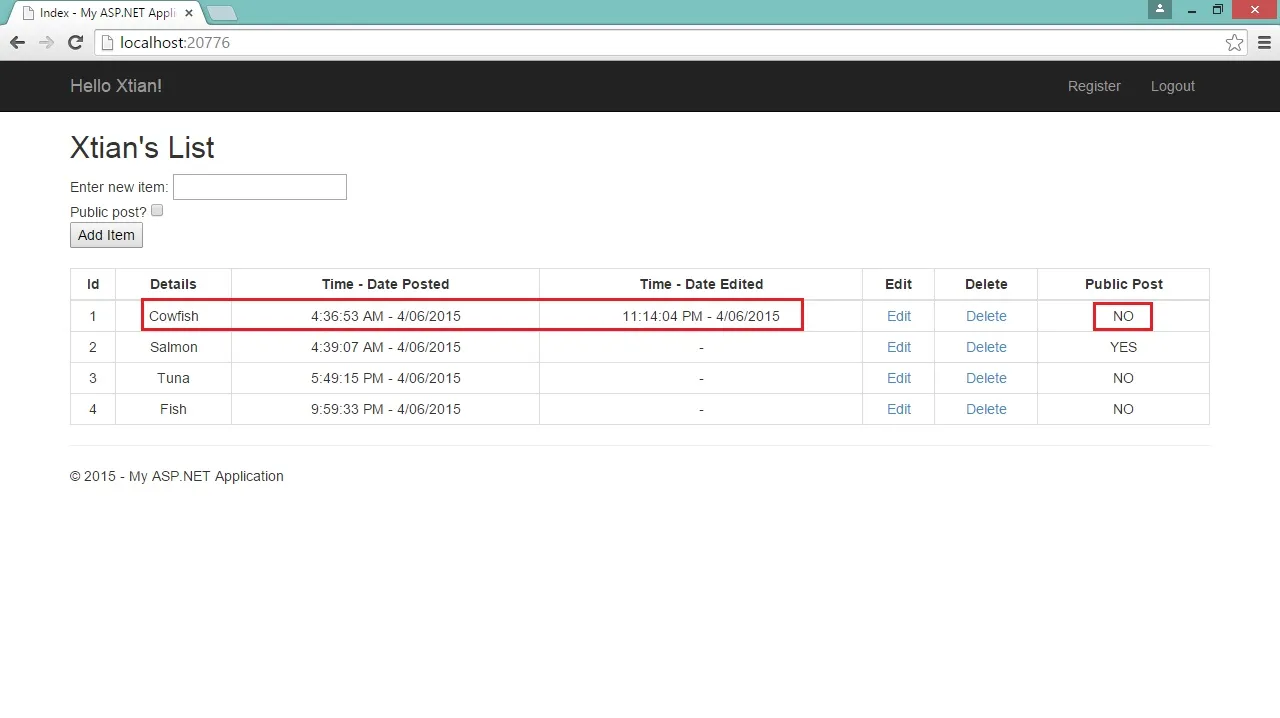Reload the page with the refresh icon
This screenshot has height=718, width=1280.
coord(75,42)
